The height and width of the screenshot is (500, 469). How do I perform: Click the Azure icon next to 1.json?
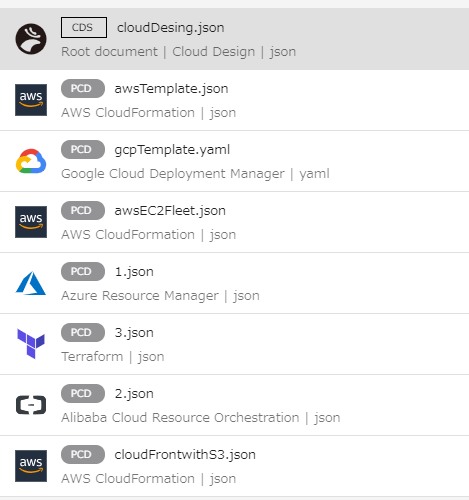click(x=31, y=283)
